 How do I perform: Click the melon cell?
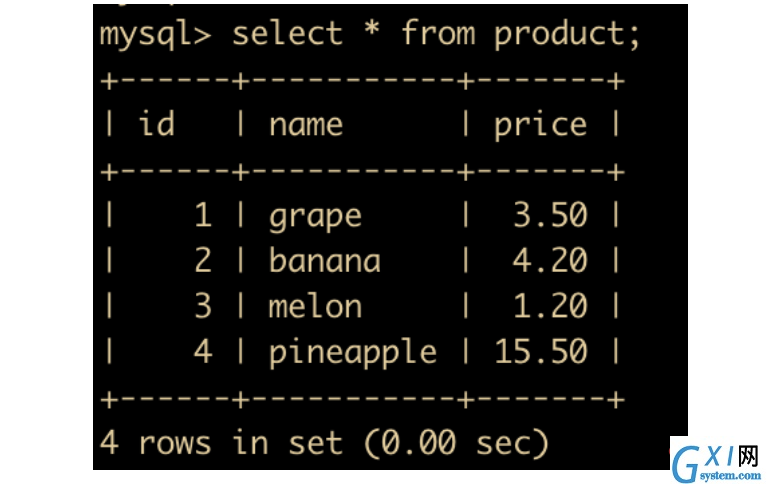click(x=315, y=306)
